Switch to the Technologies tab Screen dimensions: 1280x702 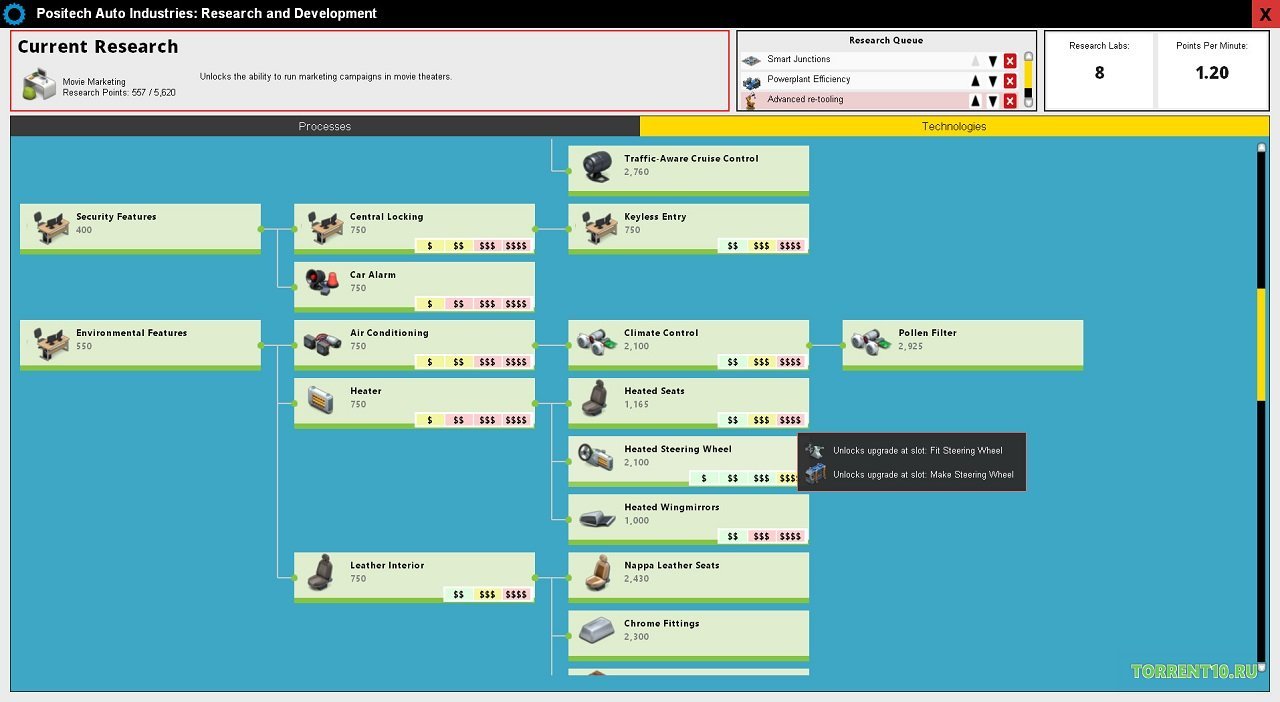[953, 127]
